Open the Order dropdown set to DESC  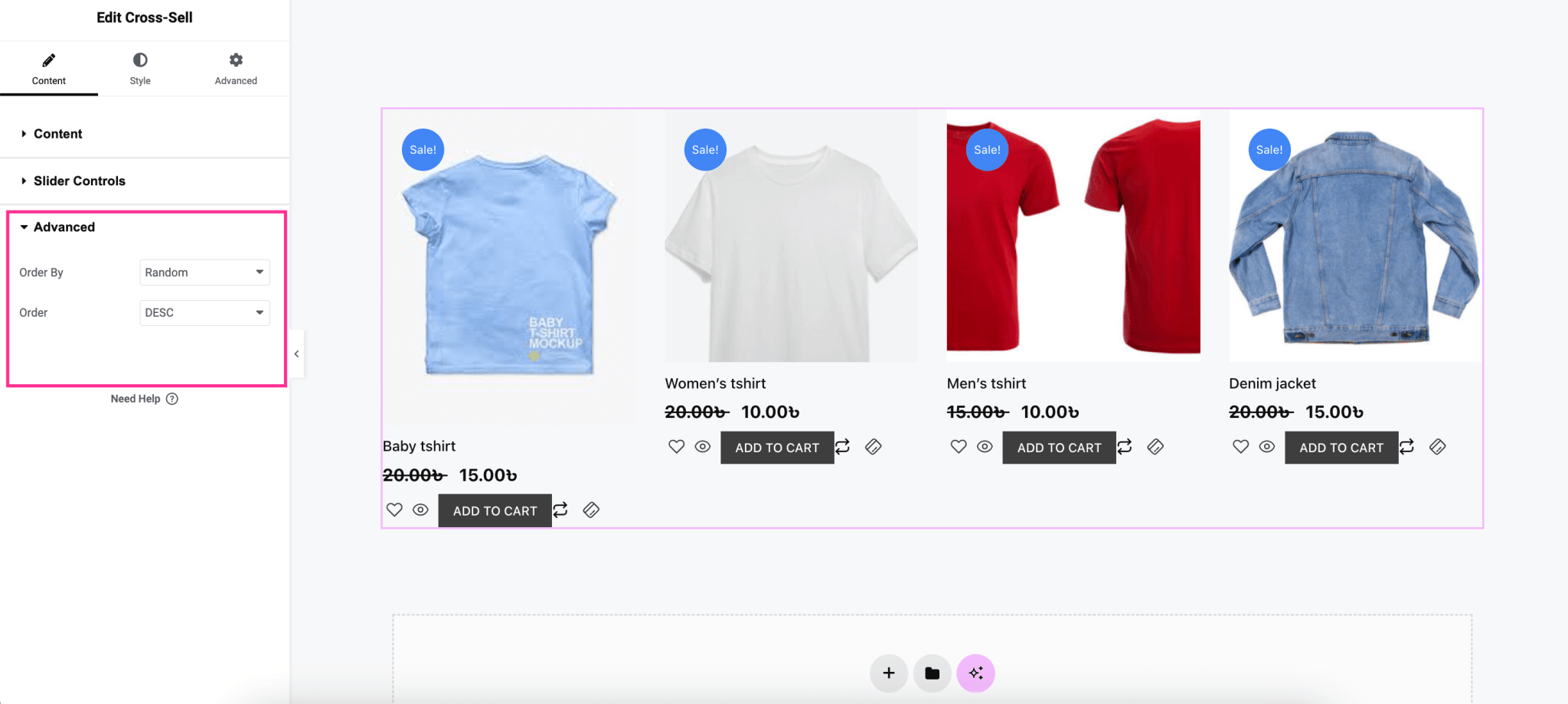(204, 312)
